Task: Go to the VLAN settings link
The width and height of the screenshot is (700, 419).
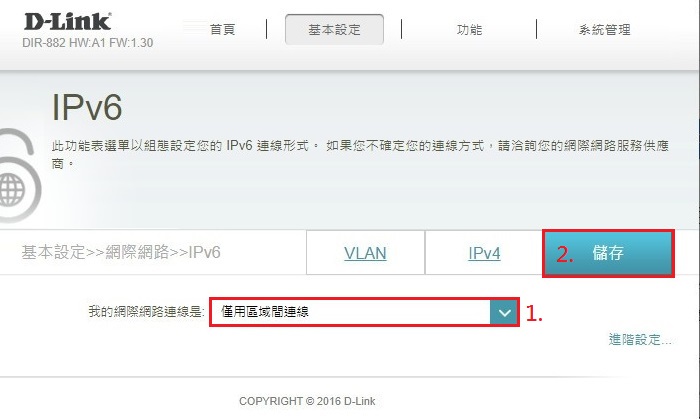Action: [x=365, y=253]
